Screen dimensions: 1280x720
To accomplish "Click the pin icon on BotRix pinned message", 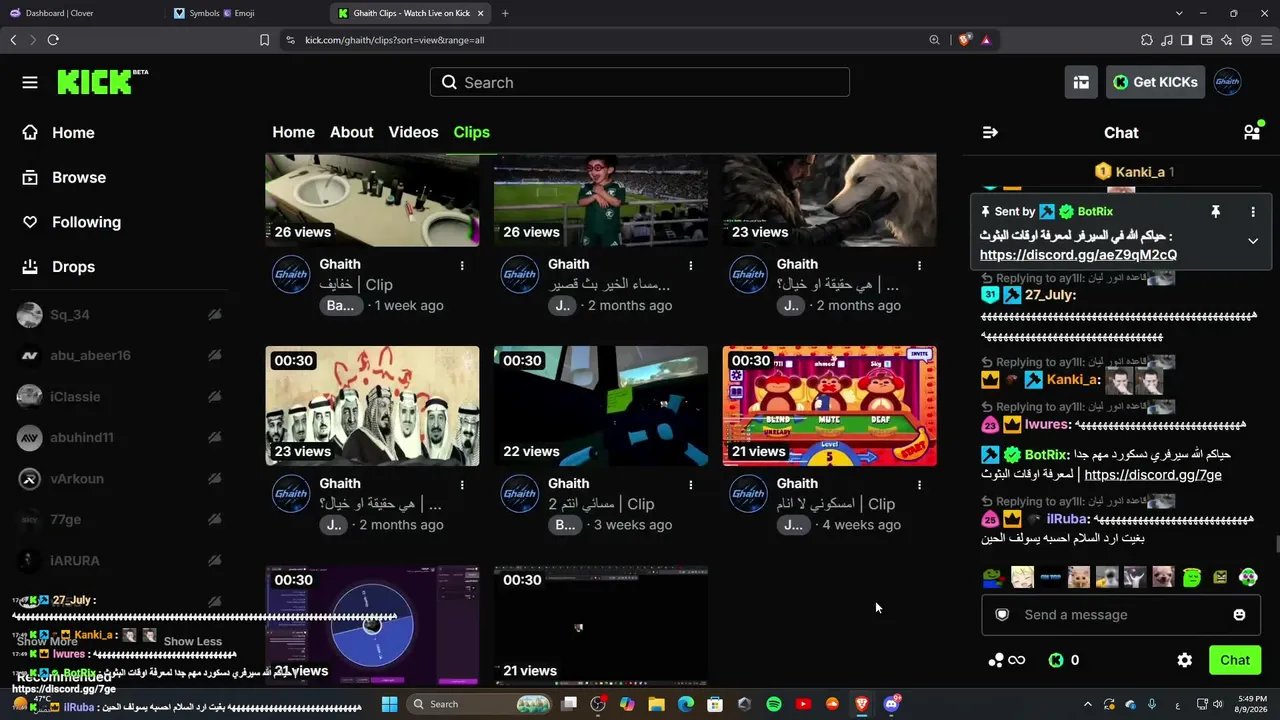I will click(1216, 212).
